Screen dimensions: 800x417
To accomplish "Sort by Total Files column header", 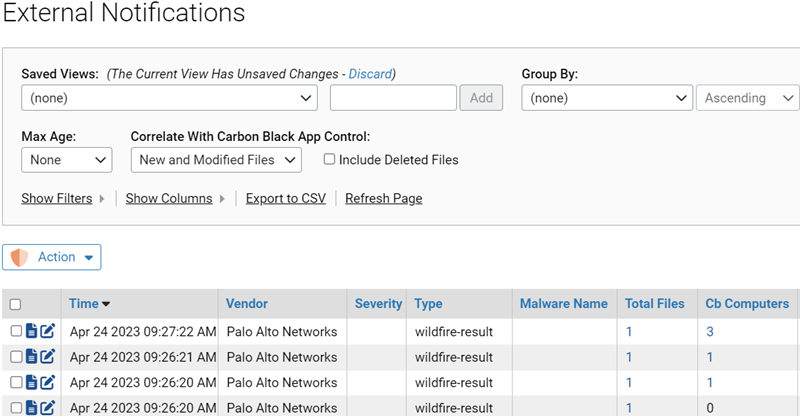I will [x=655, y=304].
